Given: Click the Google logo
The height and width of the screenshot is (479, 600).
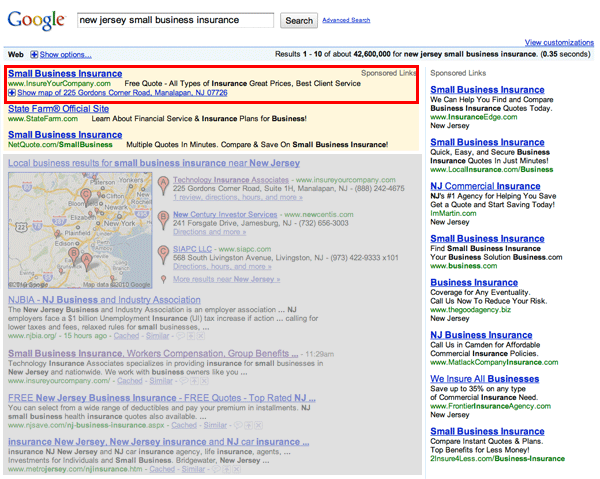Looking at the screenshot, I should point(37,20).
